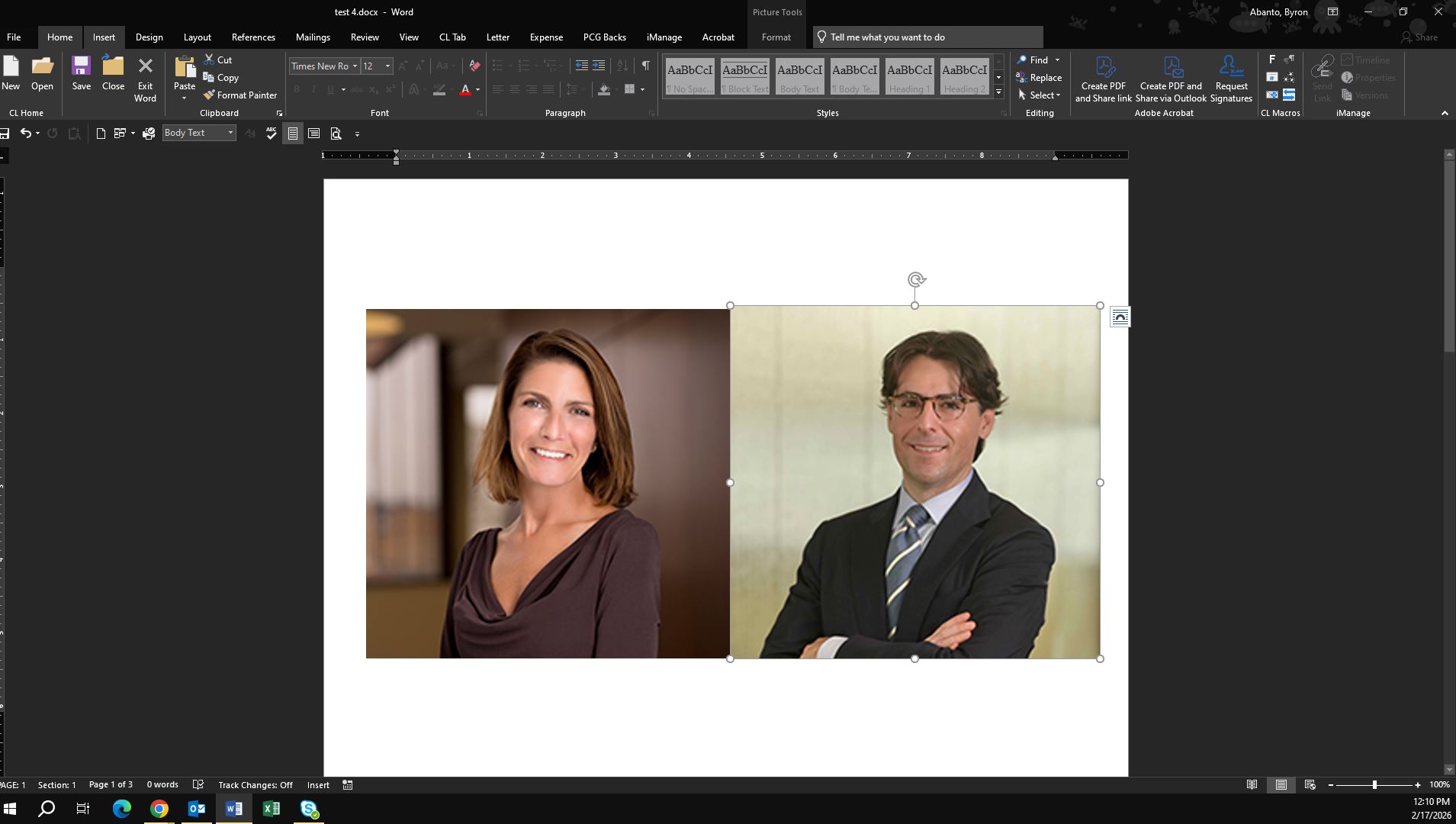Click the Tell me what you want to do box

pos(927,37)
